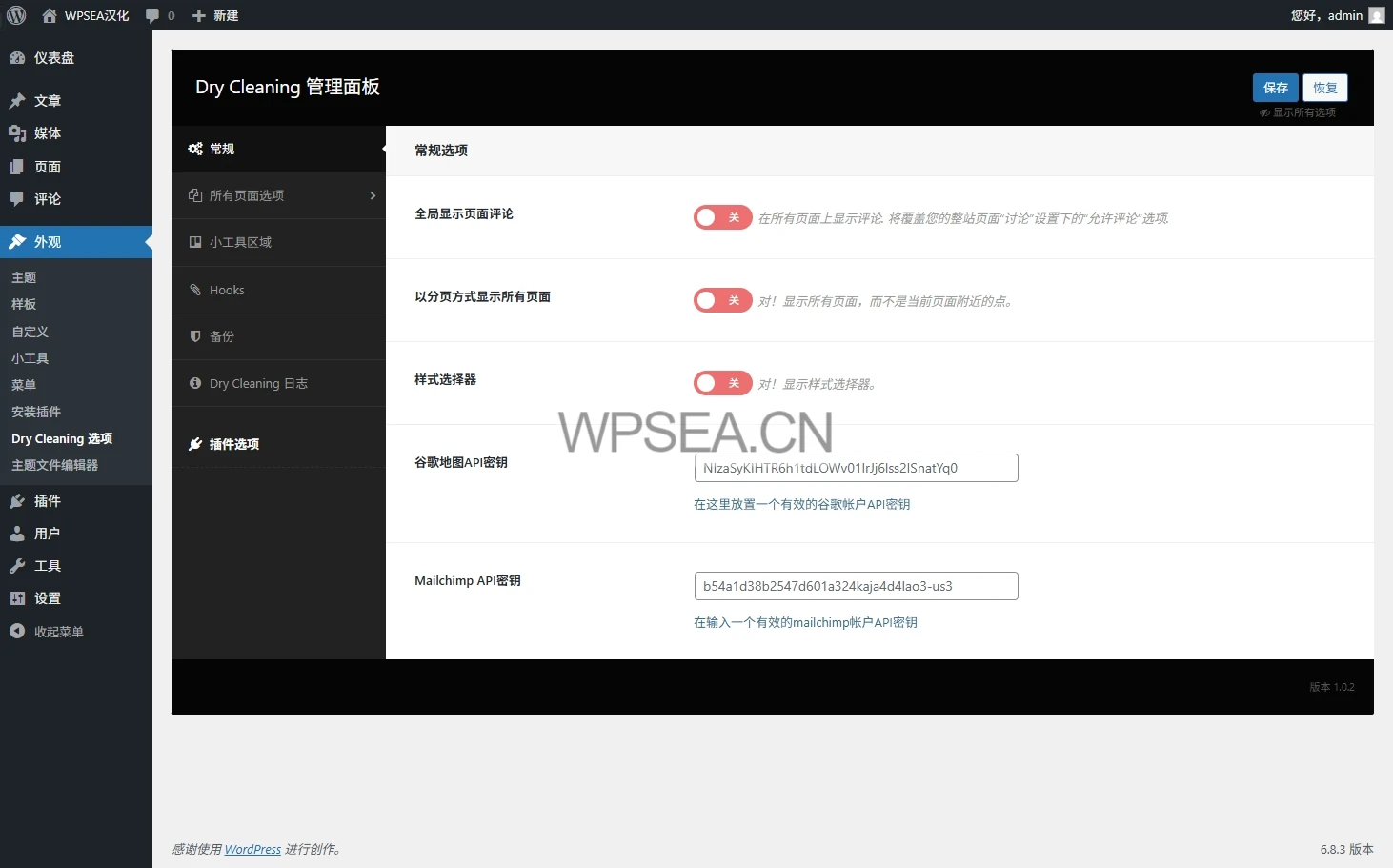
Task: Open the WordPress link in footer
Action: 252,849
